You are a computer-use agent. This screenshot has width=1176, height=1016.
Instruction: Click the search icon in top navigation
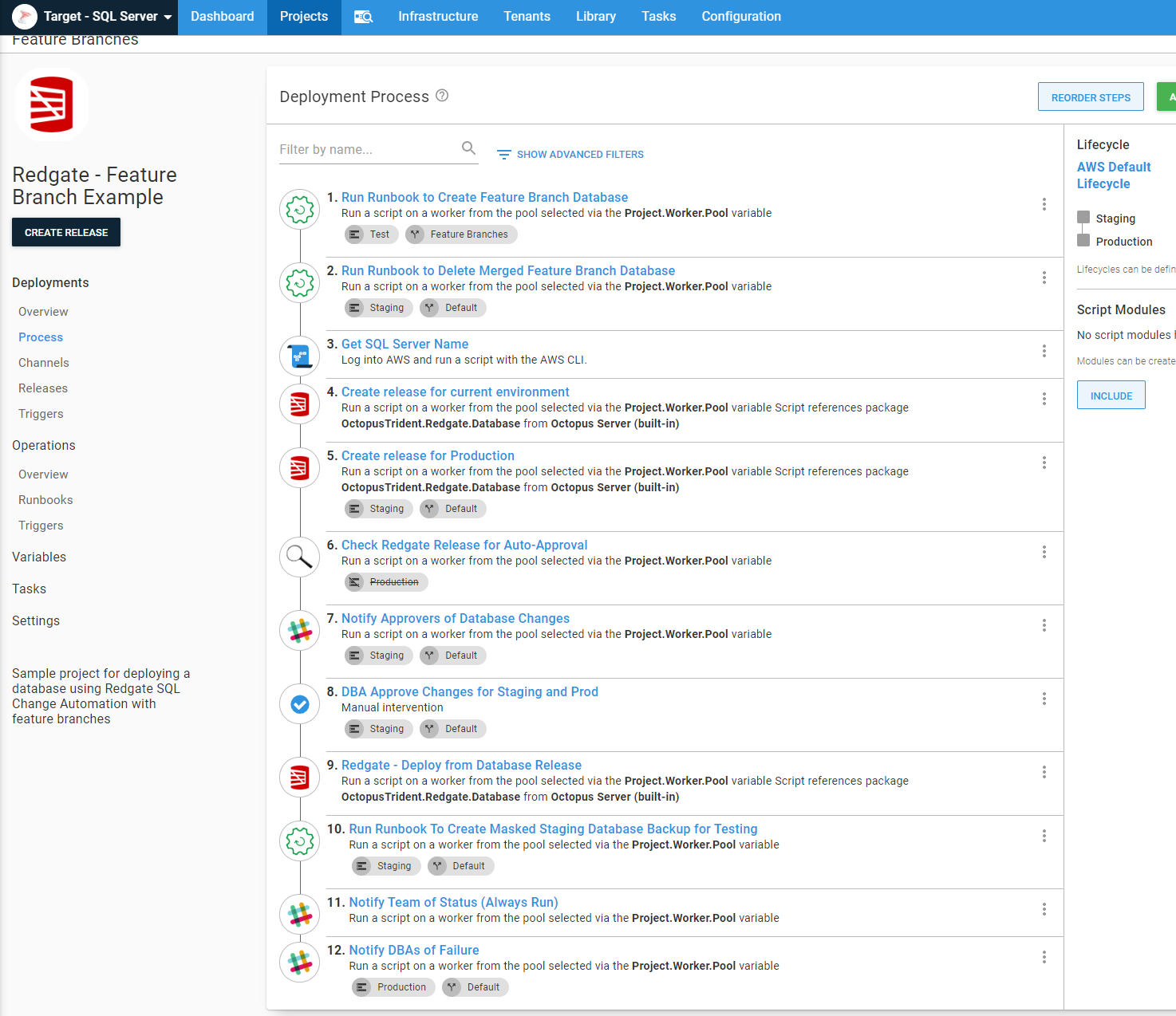pos(363,17)
